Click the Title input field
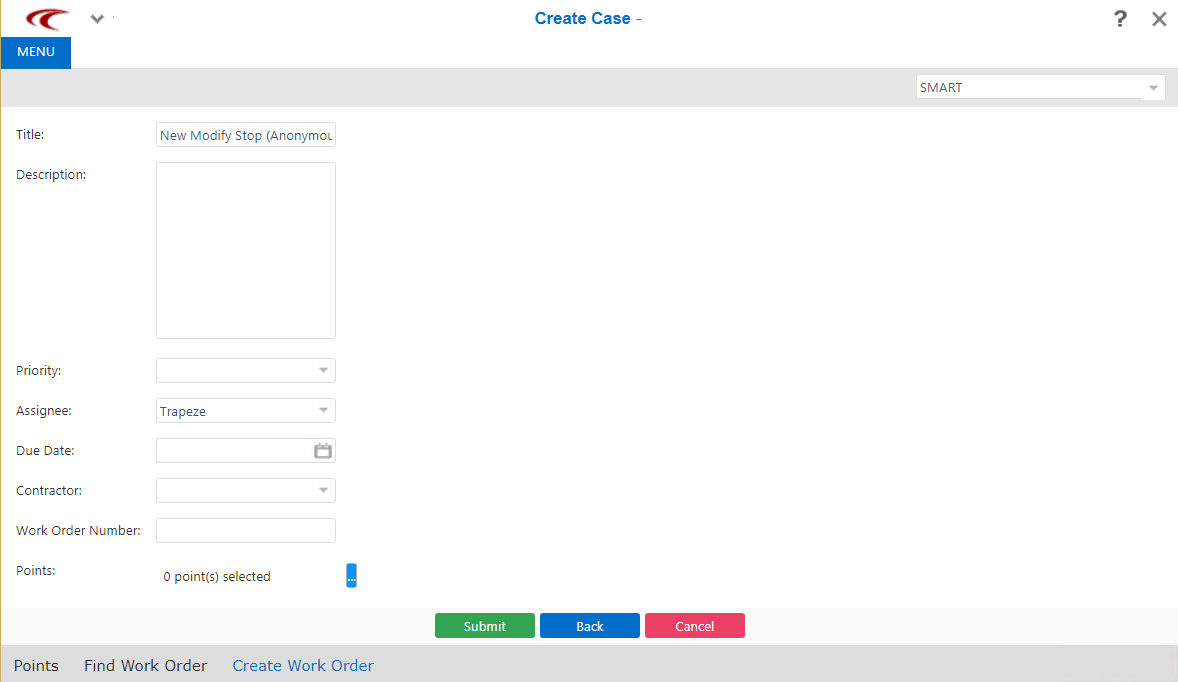 (x=245, y=134)
